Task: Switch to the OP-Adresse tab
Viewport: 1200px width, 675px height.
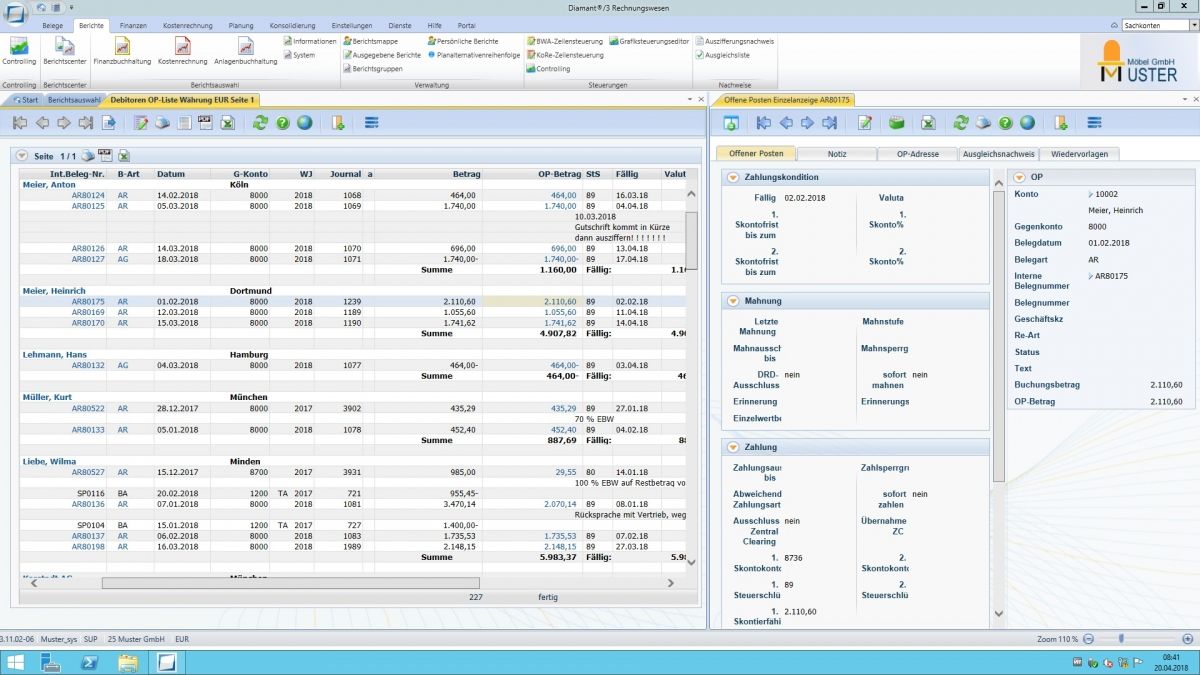Action: pos(917,154)
